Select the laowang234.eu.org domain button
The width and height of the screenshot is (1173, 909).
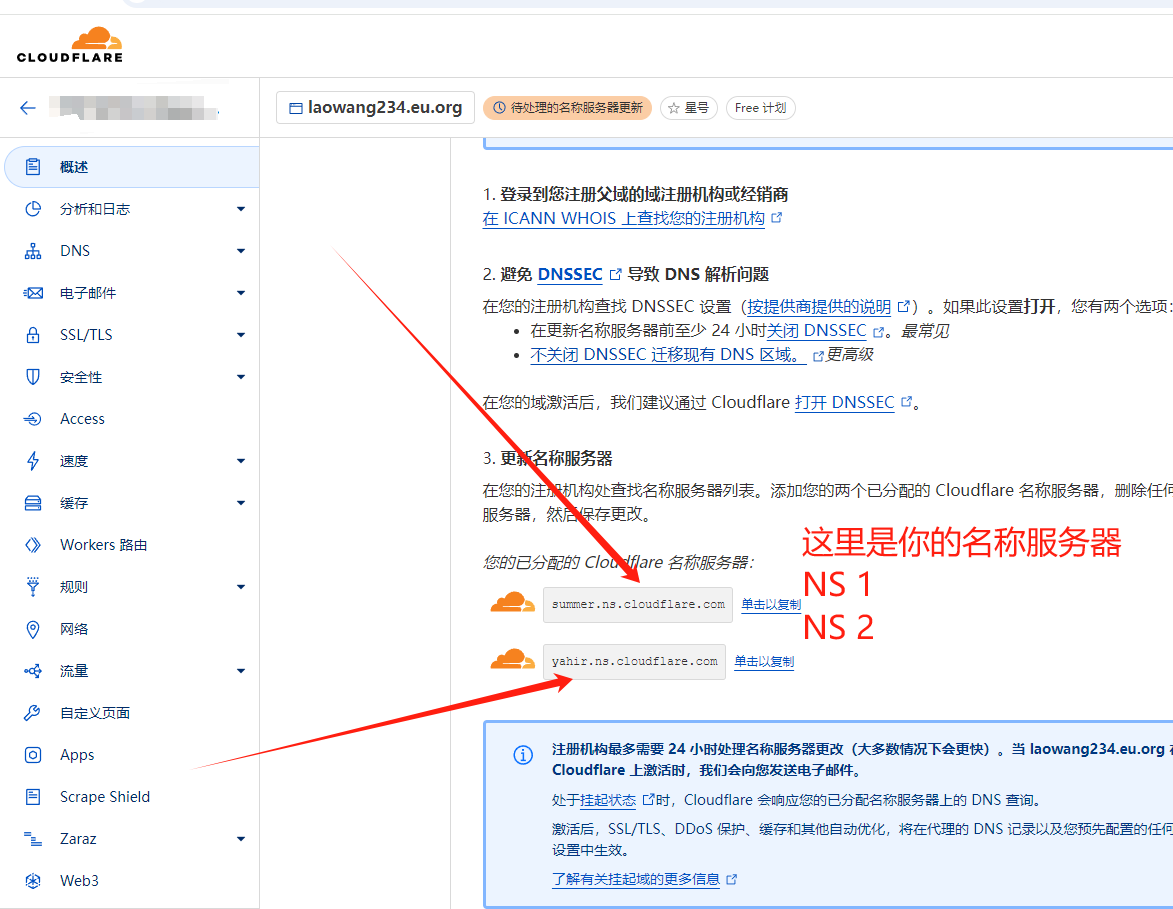[x=375, y=108]
